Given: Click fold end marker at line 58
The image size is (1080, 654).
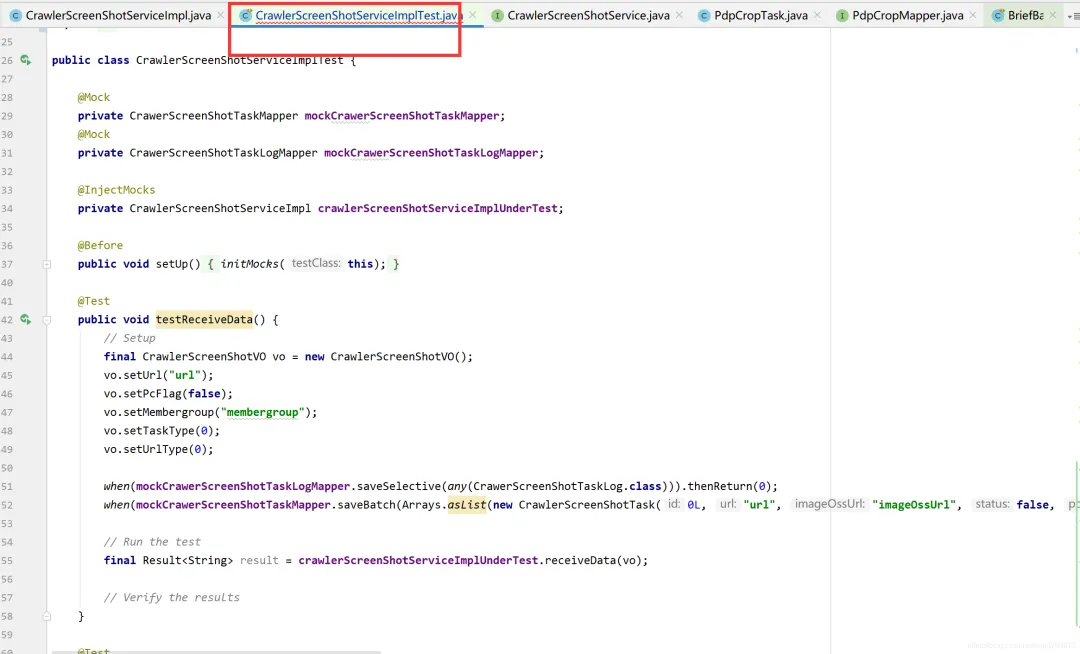Looking at the screenshot, I should tap(47, 616).
